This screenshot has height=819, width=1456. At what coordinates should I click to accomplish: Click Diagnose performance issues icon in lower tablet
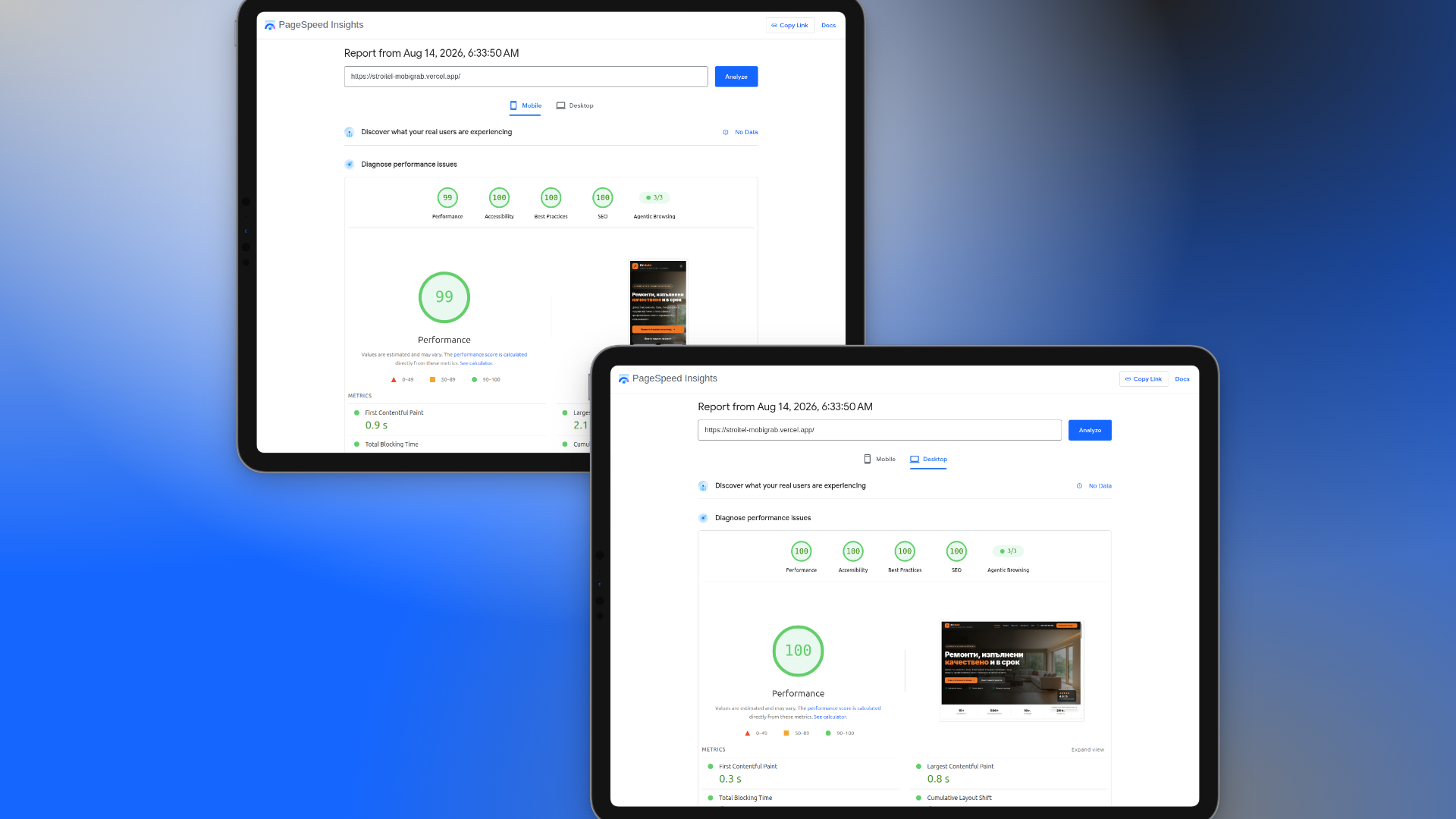[x=703, y=518]
